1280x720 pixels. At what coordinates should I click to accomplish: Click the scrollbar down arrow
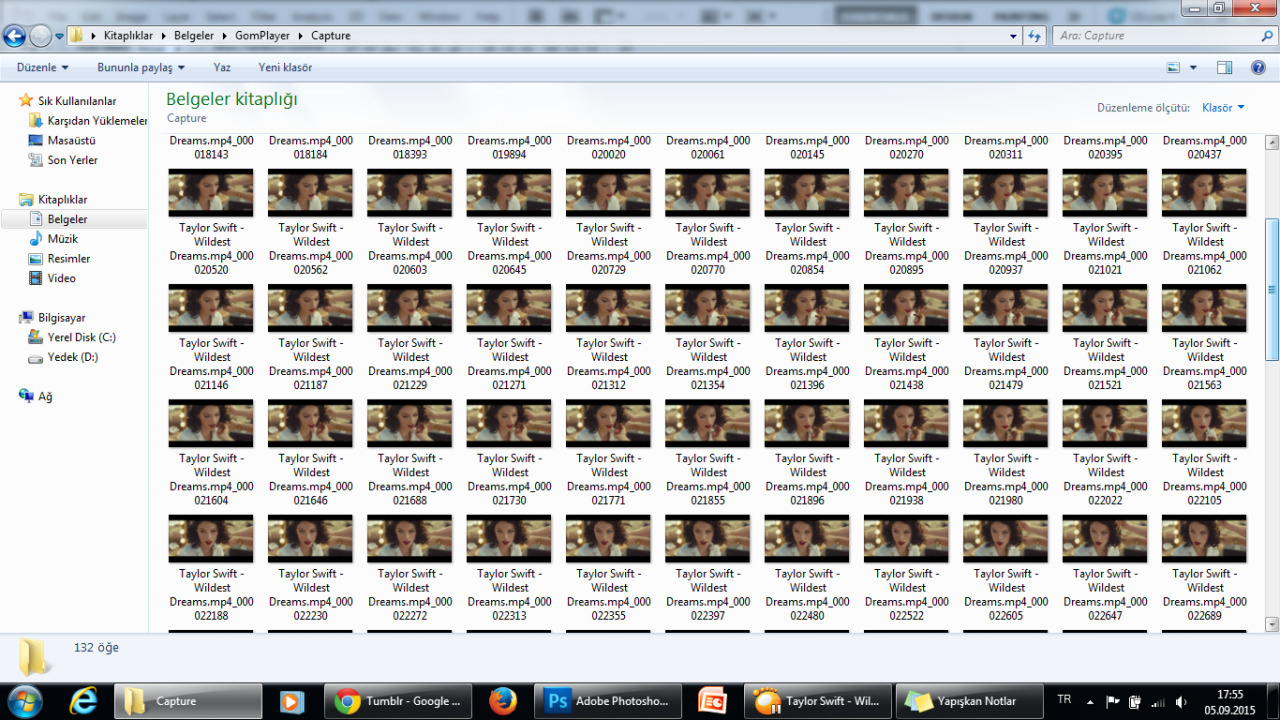(x=1272, y=625)
